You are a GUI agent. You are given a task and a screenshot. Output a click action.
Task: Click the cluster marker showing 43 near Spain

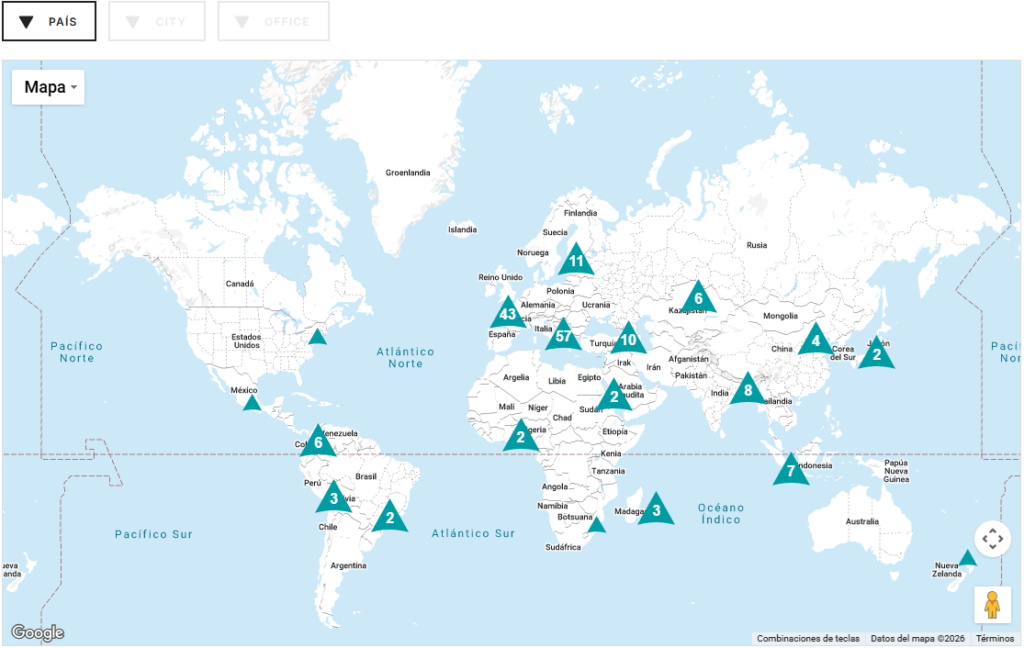(x=507, y=315)
